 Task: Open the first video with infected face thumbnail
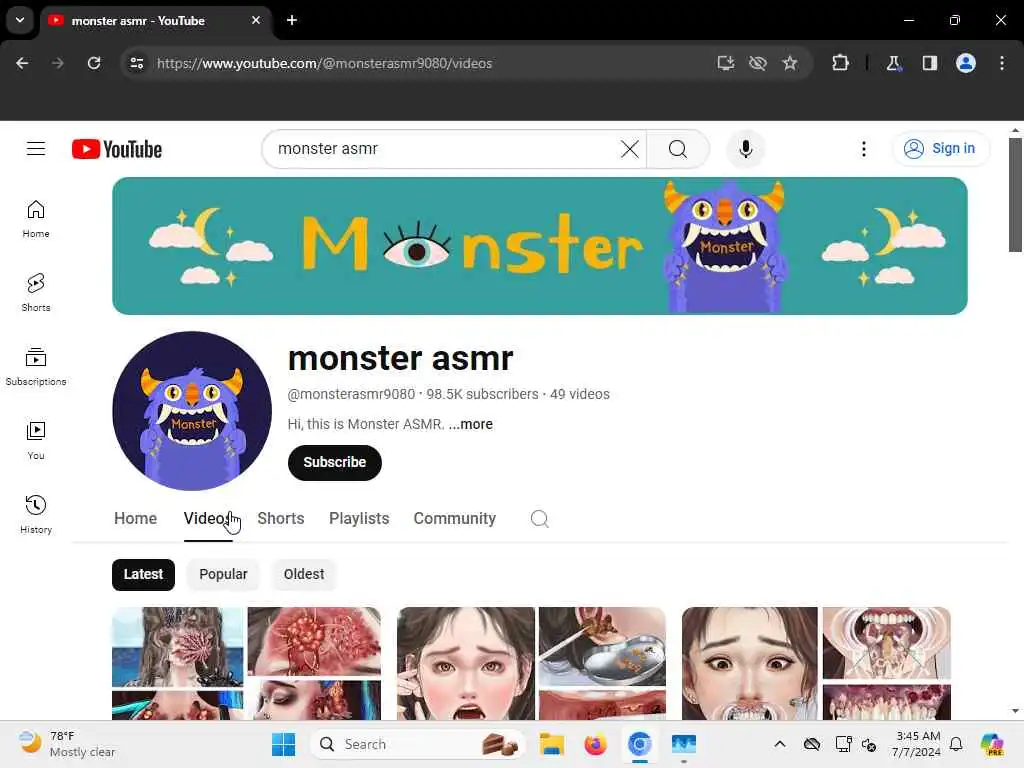[246, 664]
